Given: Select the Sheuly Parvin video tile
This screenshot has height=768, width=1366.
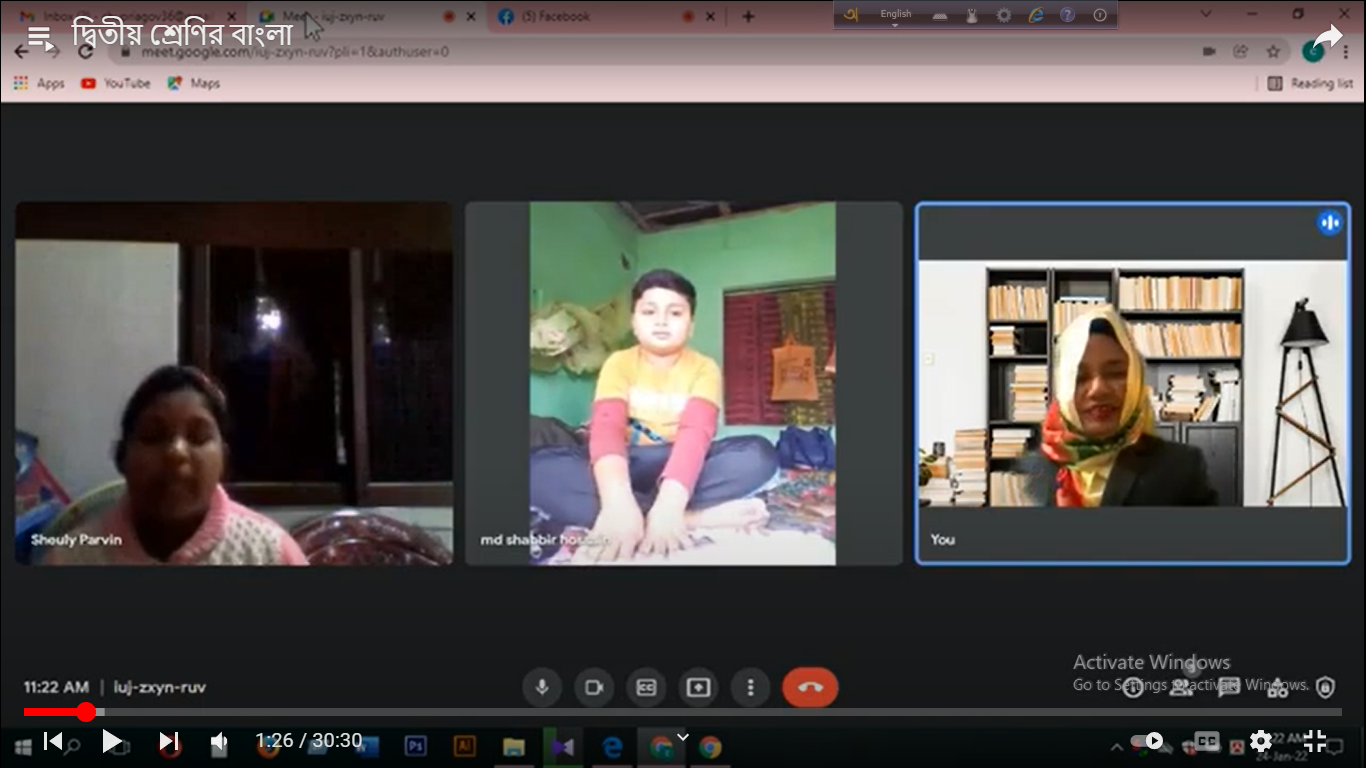Looking at the screenshot, I should pos(234,384).
